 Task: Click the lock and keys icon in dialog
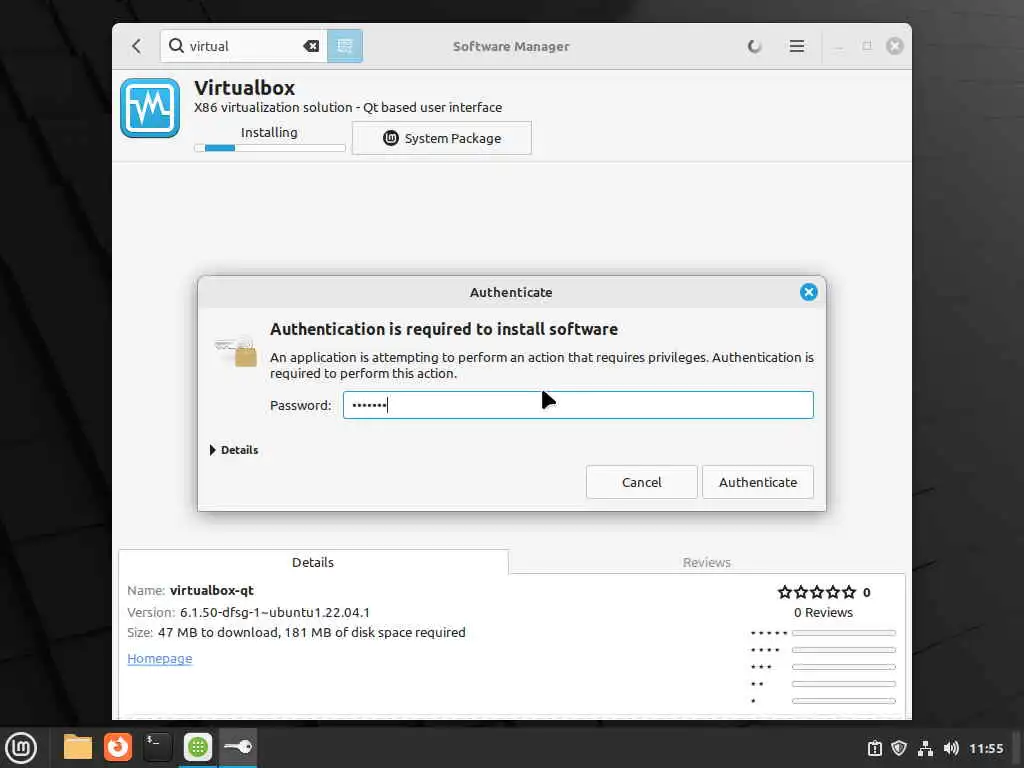pyautogui.click(x=236, y=352)
